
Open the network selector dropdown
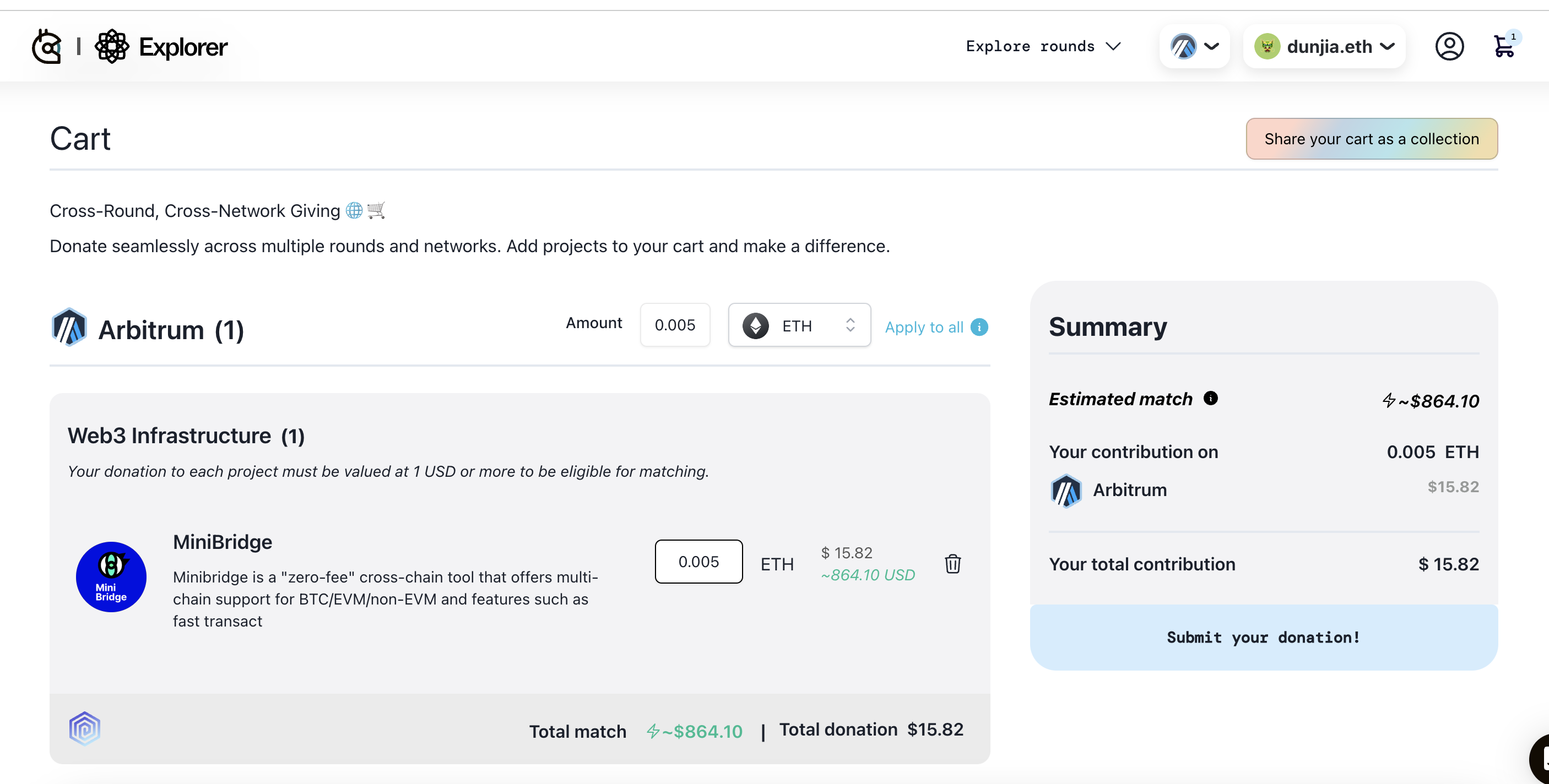pyautogui.click(x=1194, y=46)
